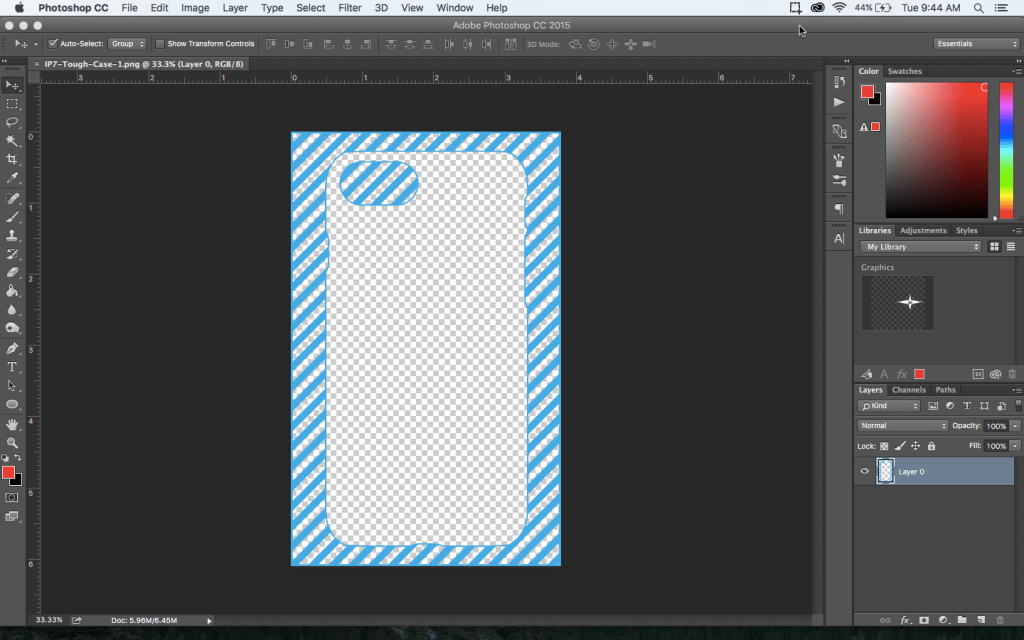Click the Create new layer icon

[x=981, y=620]
